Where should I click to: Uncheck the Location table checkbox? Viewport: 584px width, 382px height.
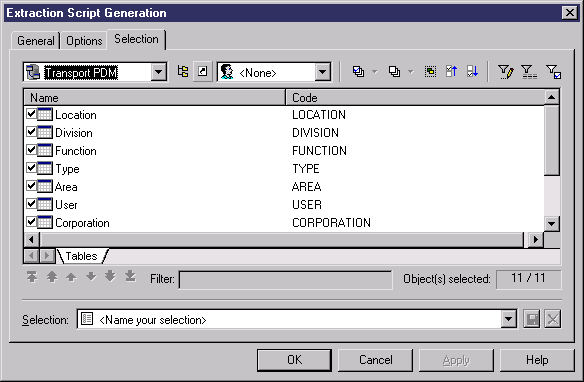click(31, 114)
